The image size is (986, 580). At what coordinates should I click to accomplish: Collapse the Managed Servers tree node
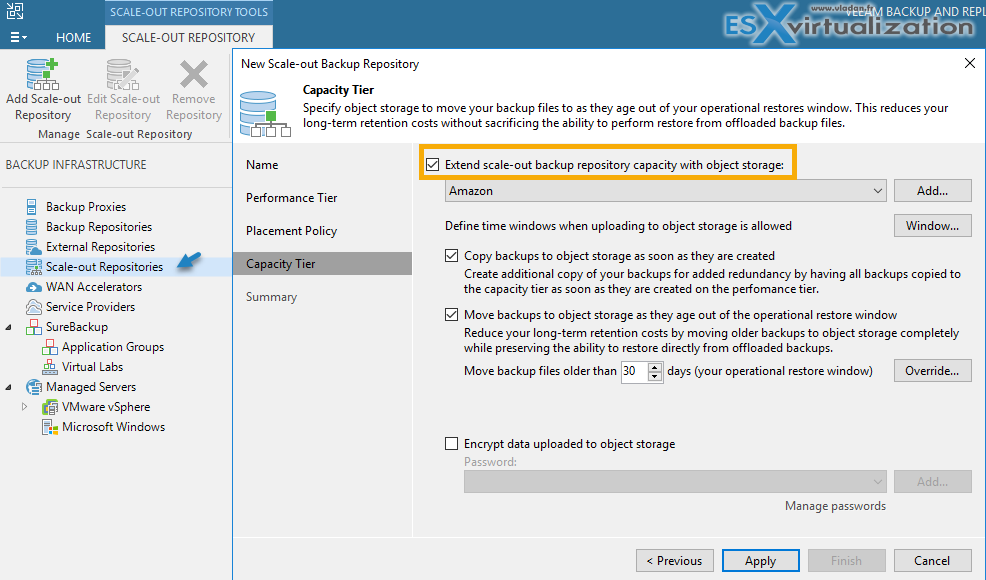(x=8, y=388)
